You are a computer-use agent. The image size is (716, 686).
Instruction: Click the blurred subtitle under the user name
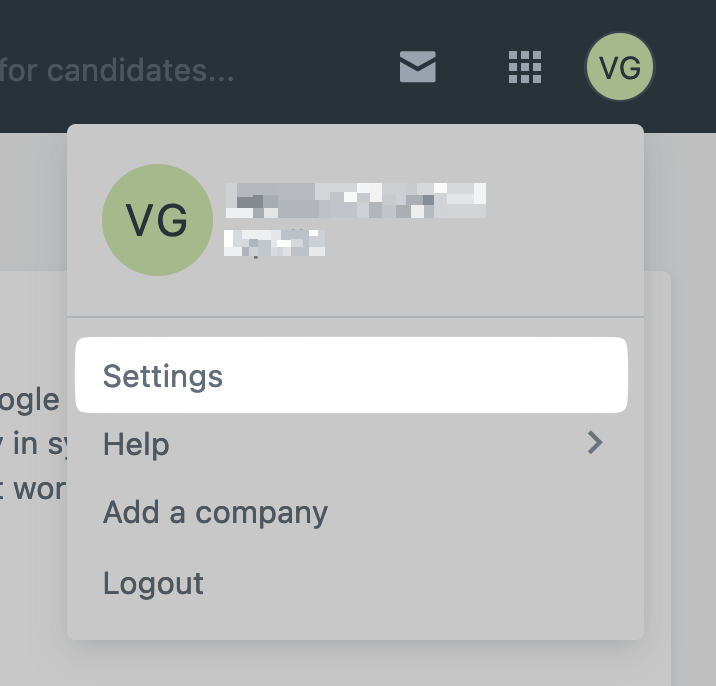(274, 243)
